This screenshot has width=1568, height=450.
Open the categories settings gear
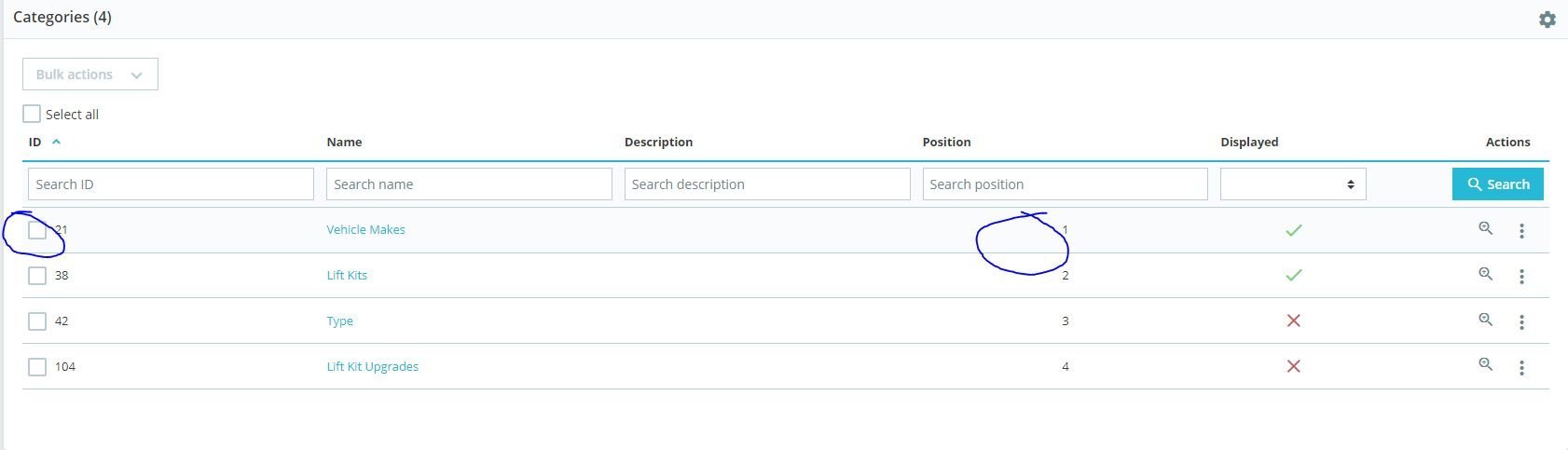pos(1547,20)
